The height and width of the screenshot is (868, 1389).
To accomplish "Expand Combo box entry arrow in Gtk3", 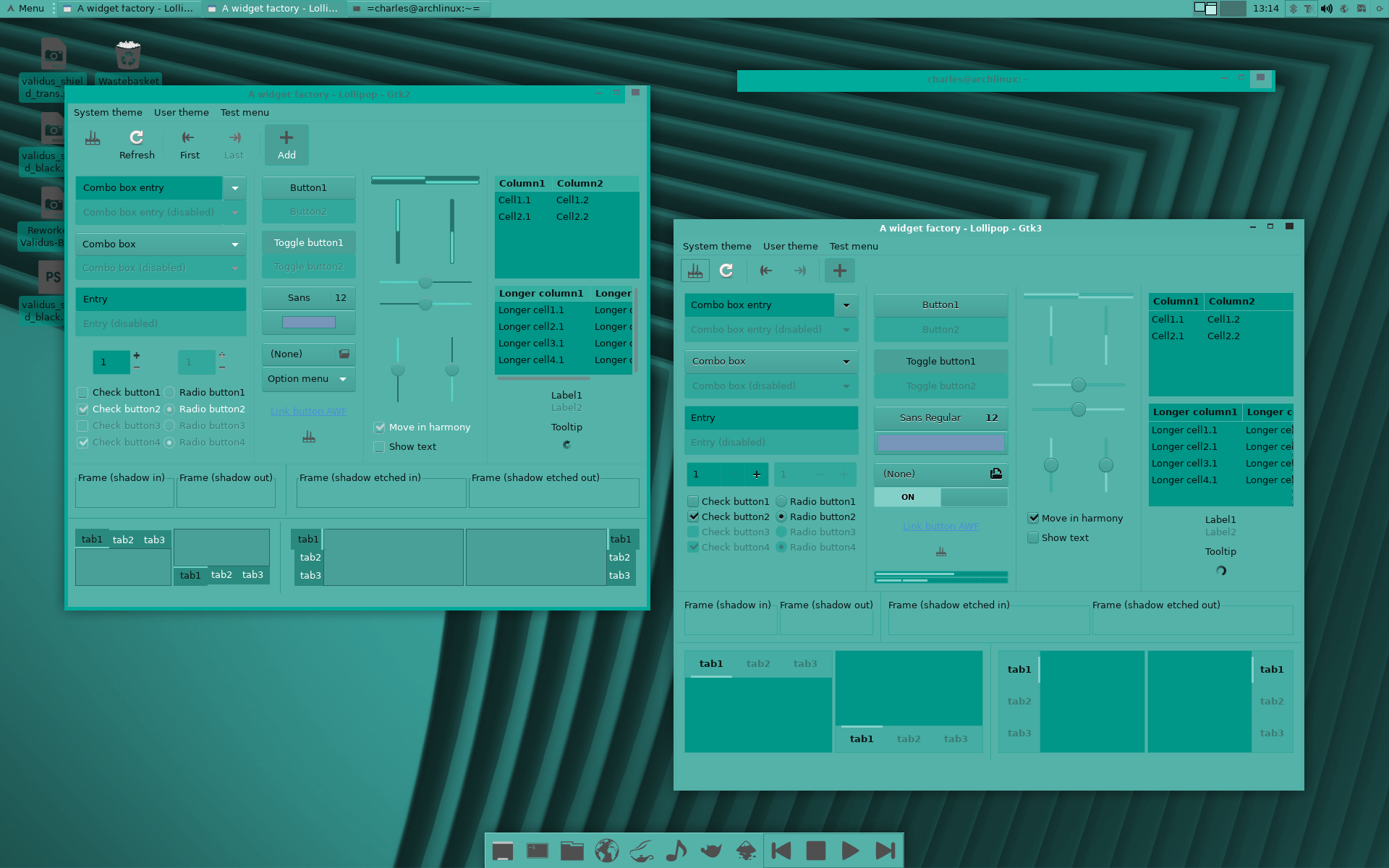I will pyautogui.click(x=846, y=305).
